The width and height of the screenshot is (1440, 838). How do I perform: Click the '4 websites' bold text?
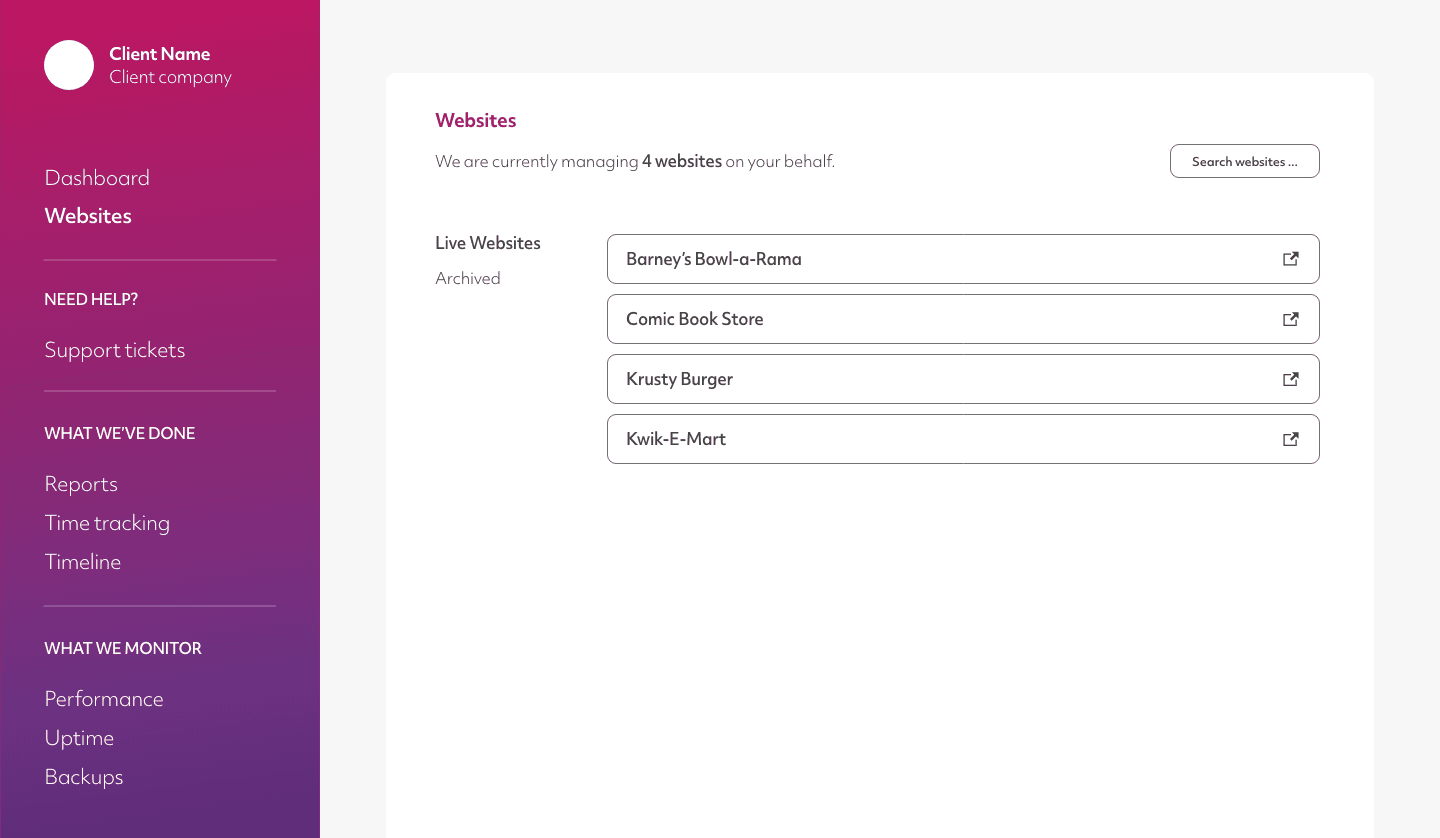click(x=682, y=161)
